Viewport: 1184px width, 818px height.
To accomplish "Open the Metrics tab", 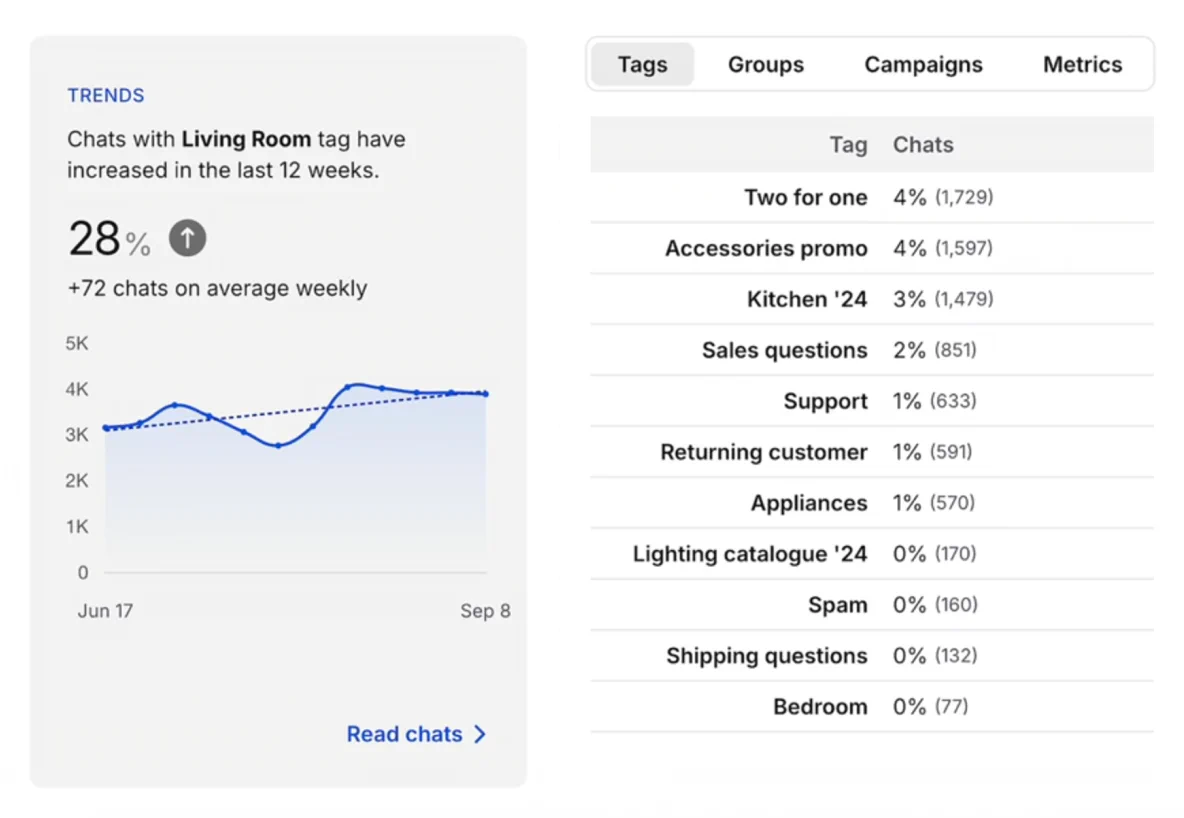I will click(1082, 64).
